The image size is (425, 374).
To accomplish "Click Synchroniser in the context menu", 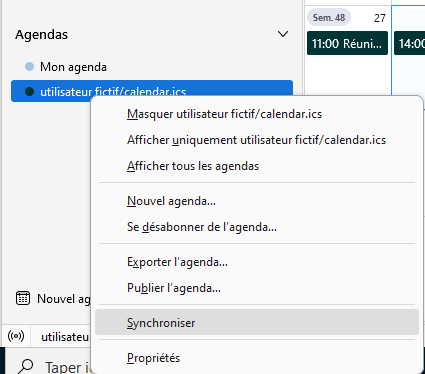I will (x=257, y=322).
